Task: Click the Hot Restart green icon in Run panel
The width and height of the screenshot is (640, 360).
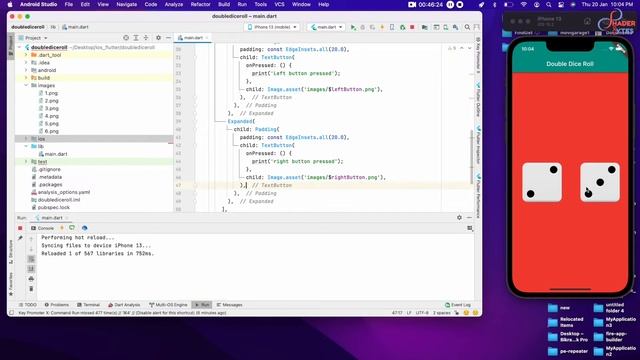Action: 72,228
